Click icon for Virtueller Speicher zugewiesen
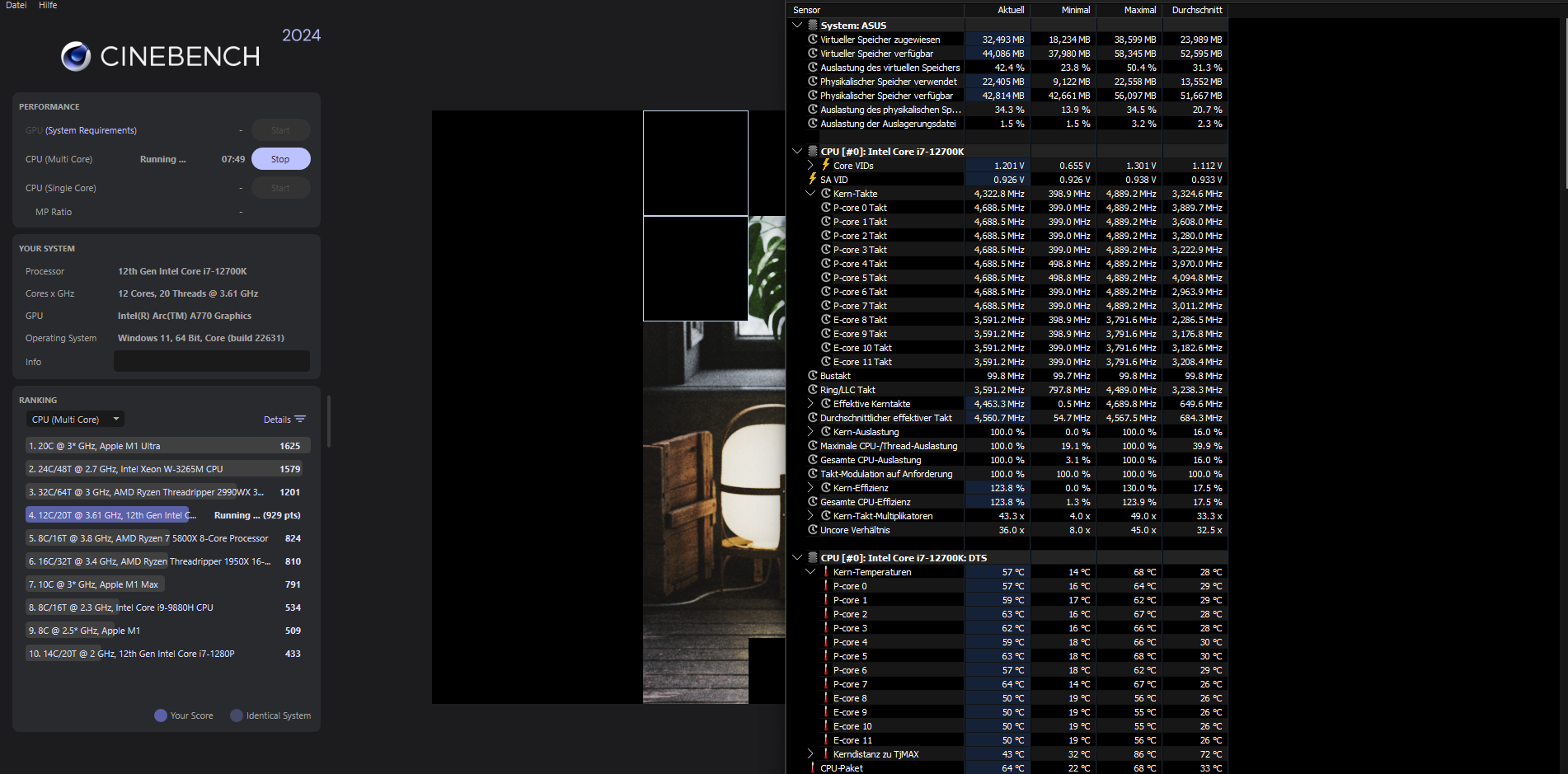1568x774 pixels. coord(813,40)
